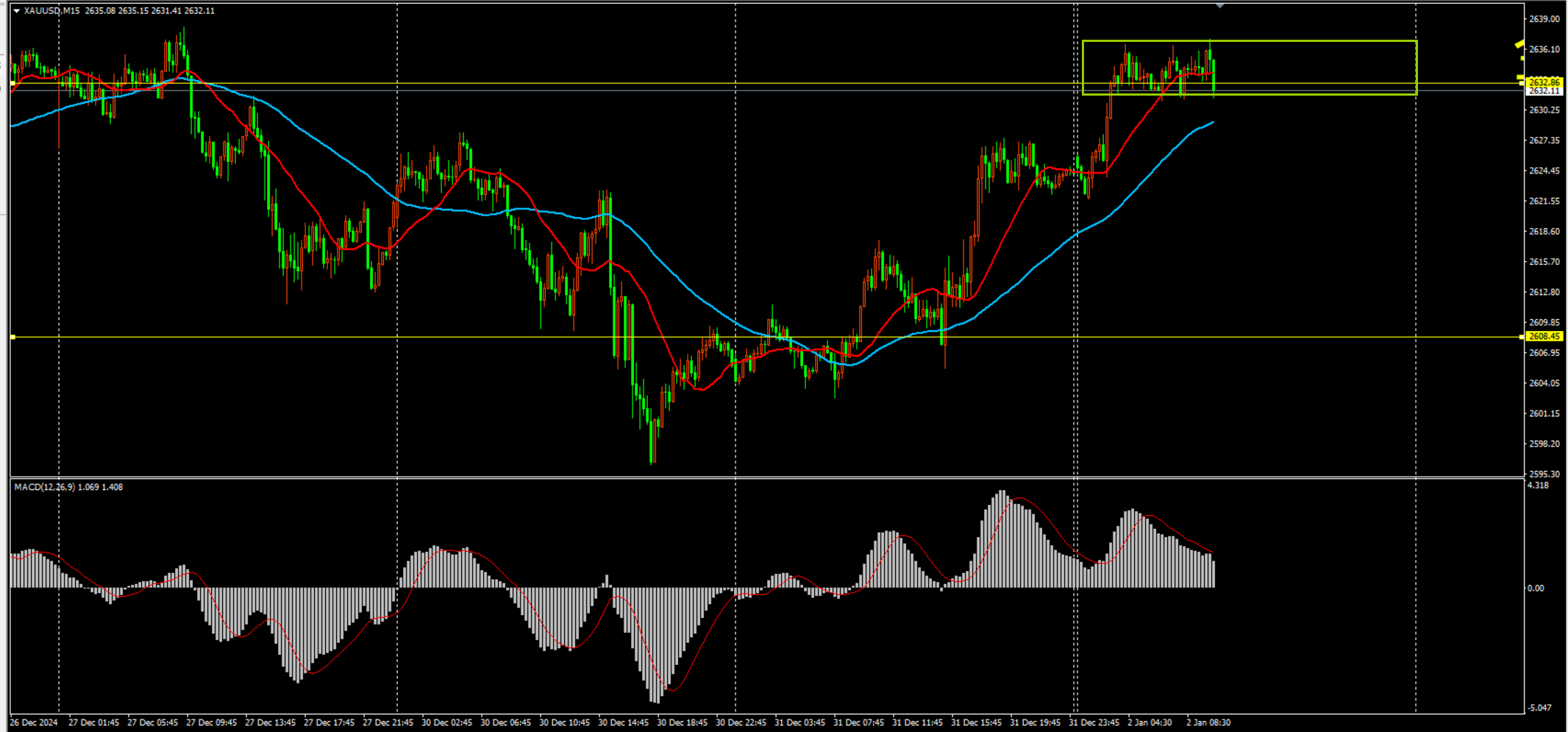Select the yellow 2632.86 price line label
The height and width of the screenshot is (732, 1568).
1544,82
